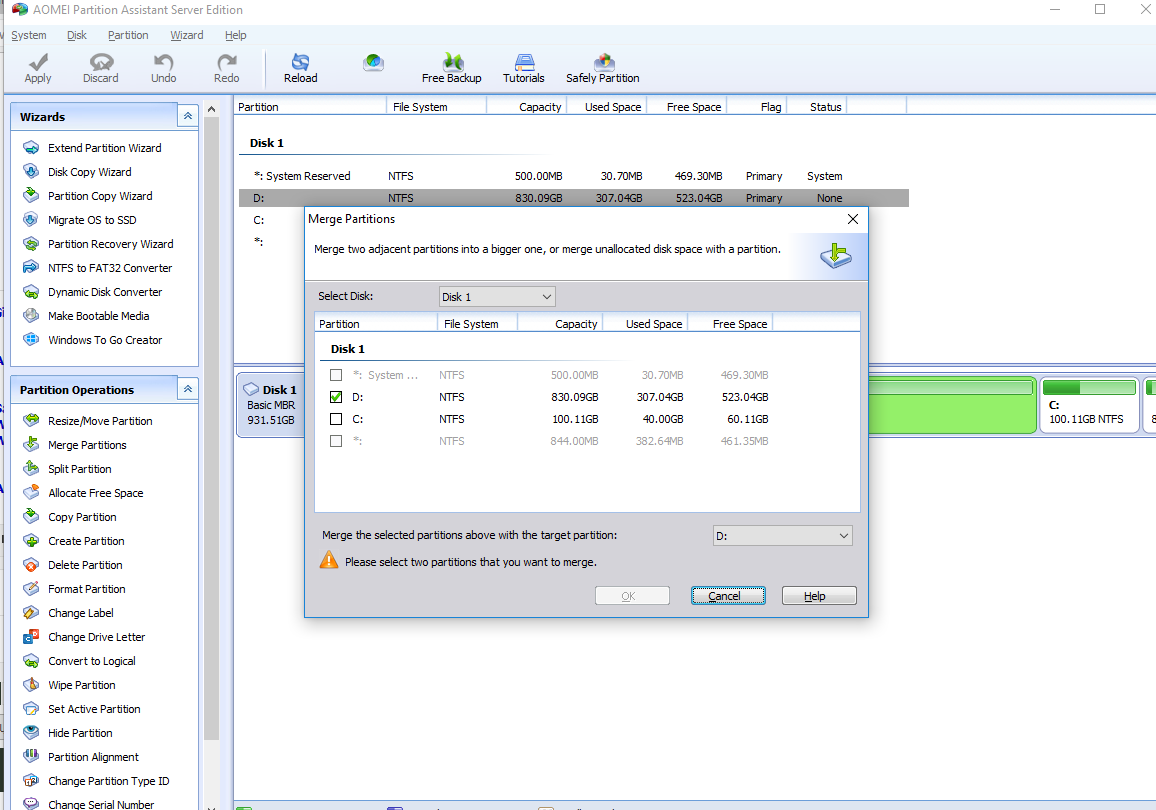Start Migrate OS to SSD wizard

pyautogui.click(x=91, y=220)
